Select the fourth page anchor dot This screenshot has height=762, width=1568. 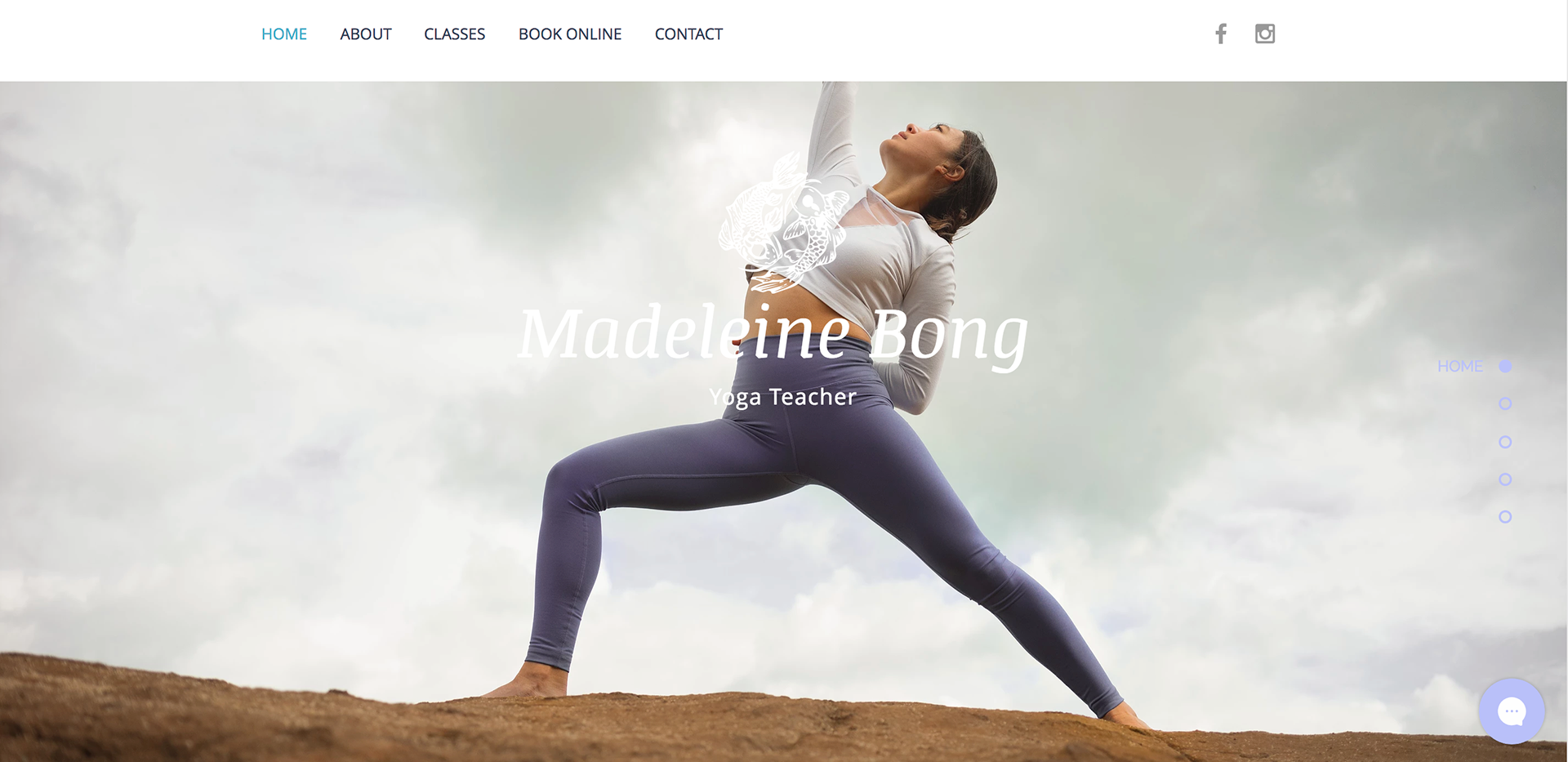[1505, 479]
